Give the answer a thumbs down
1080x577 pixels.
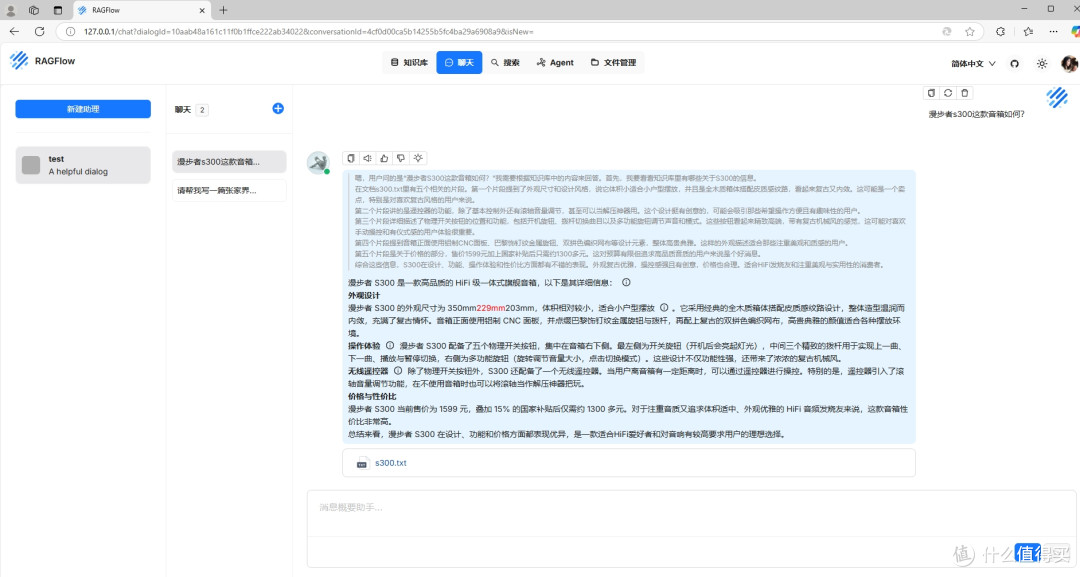tap(400, 158)
